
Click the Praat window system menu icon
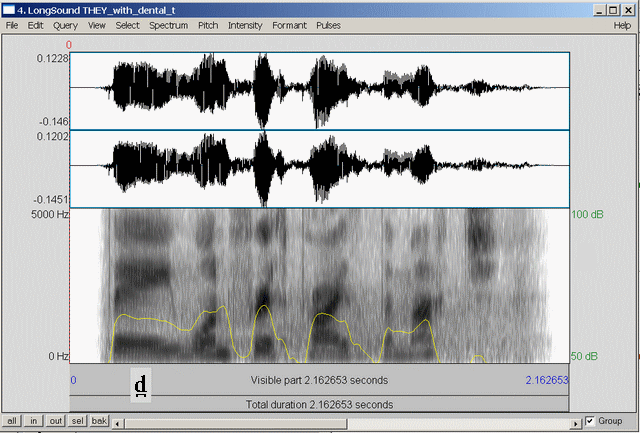[10, 9]
